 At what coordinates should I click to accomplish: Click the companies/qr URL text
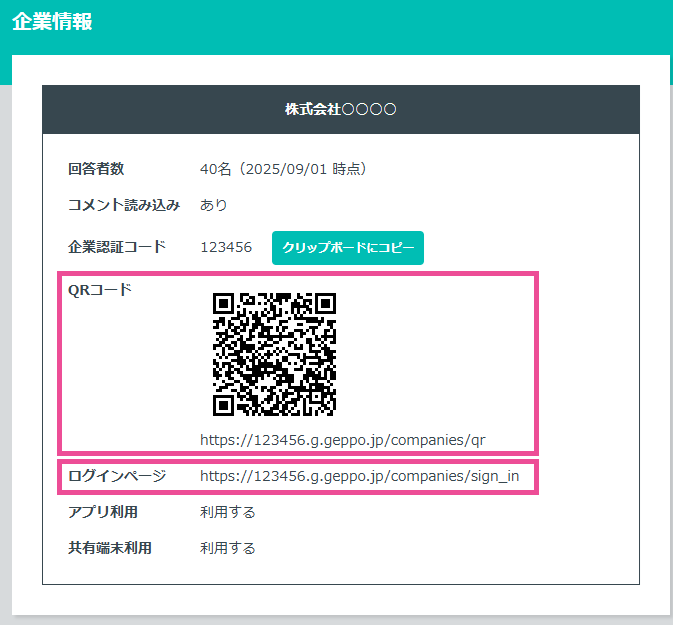pyautogui.click(x=343, y=440)
